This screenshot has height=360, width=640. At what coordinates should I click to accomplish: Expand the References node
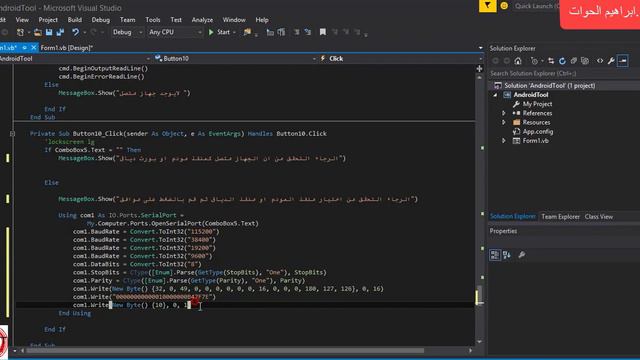[504, 113]
